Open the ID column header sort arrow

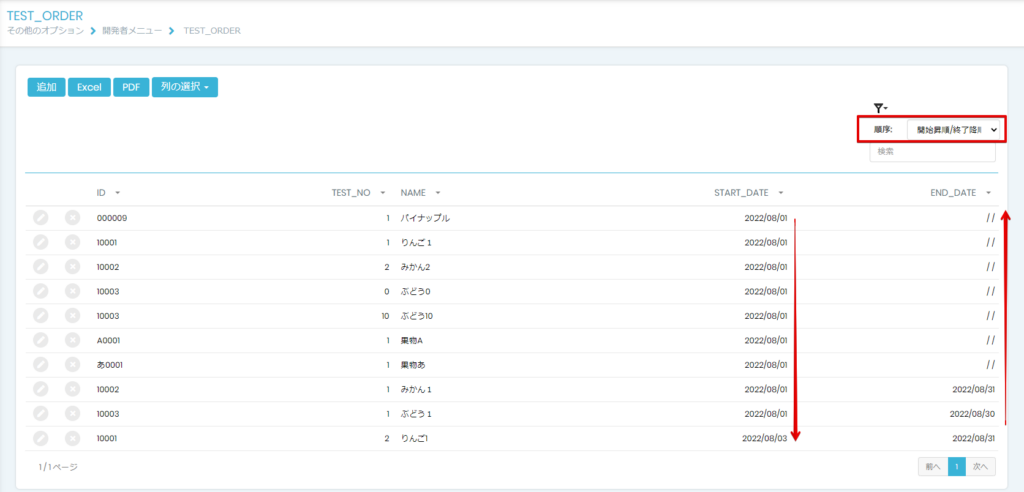(118, 193)
